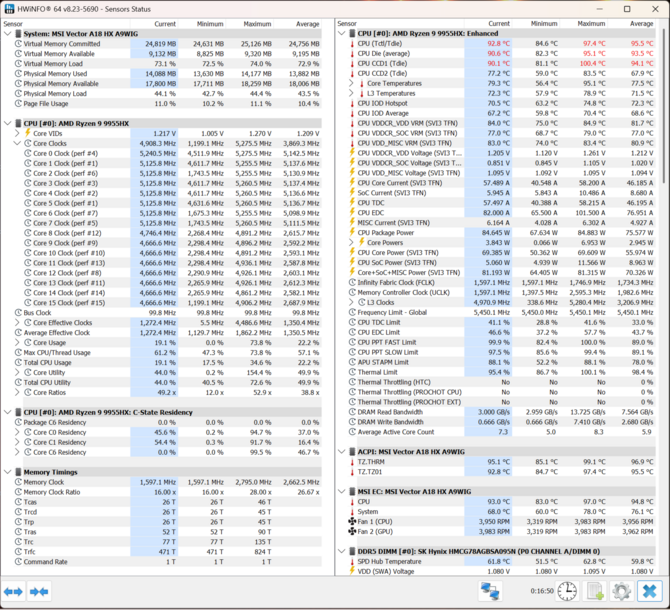
Task: Click the Memory Clock gauge icon
Action: pyautogui.click(x=18, y=482)
